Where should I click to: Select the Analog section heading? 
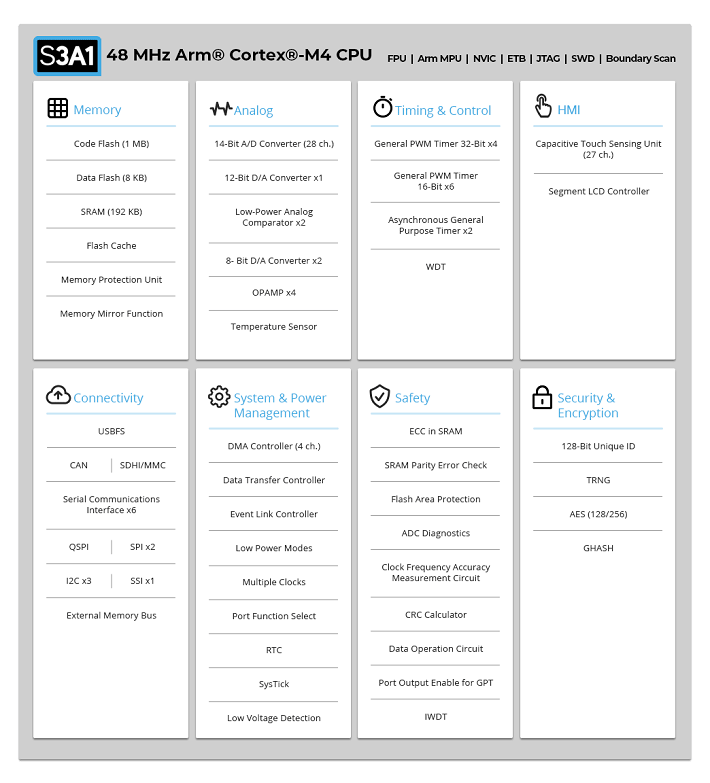(254, 110)
